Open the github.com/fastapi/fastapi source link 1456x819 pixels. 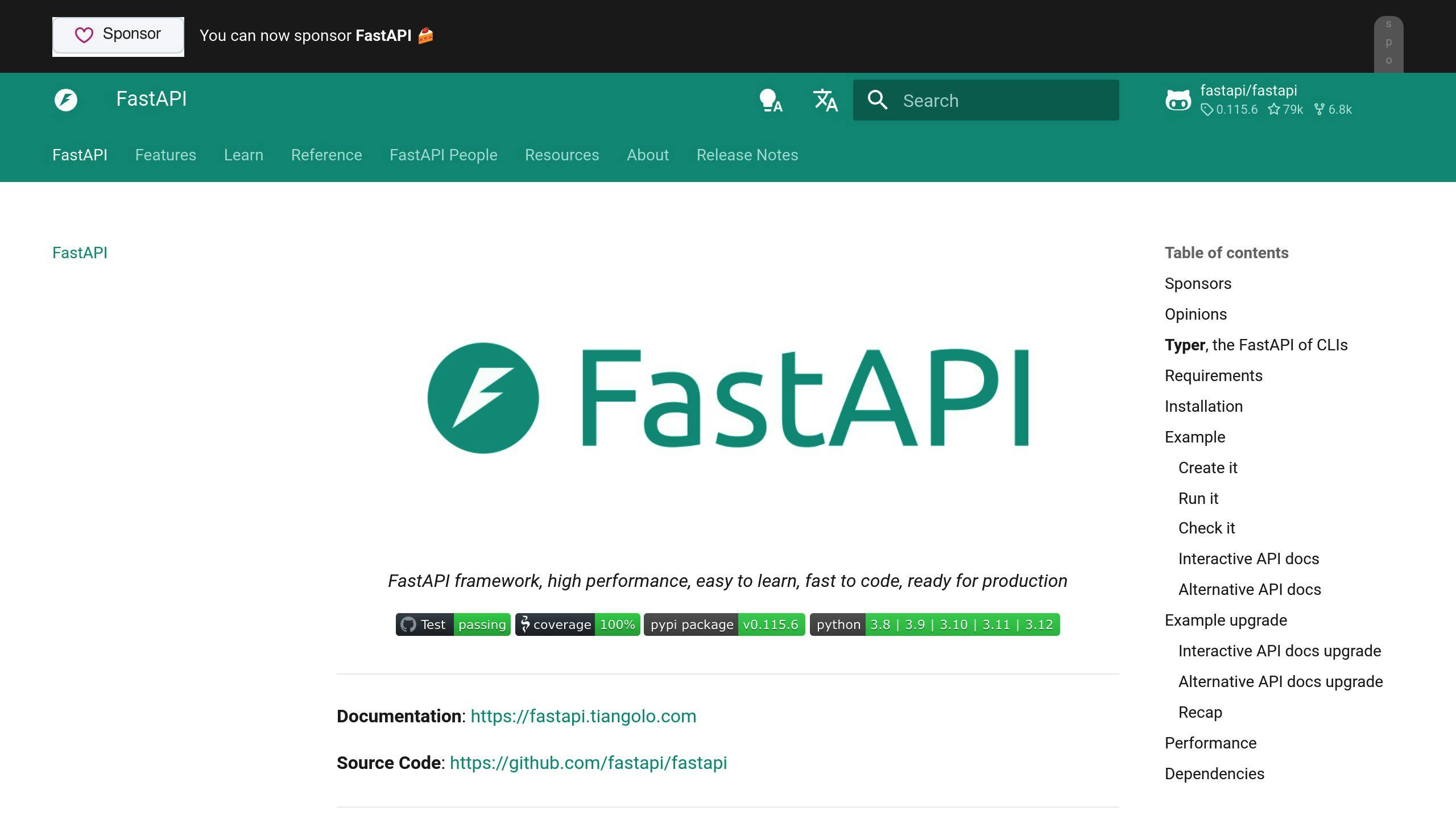point(589,763)
